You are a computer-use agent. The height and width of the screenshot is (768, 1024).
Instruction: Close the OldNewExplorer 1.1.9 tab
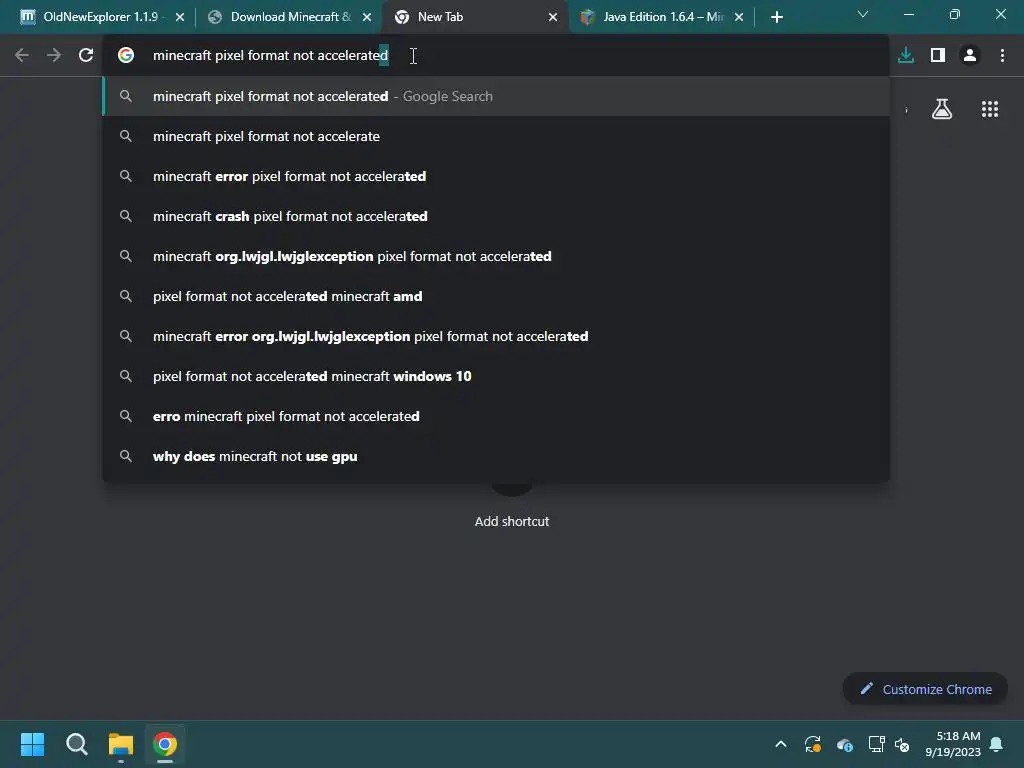point(180,17)
